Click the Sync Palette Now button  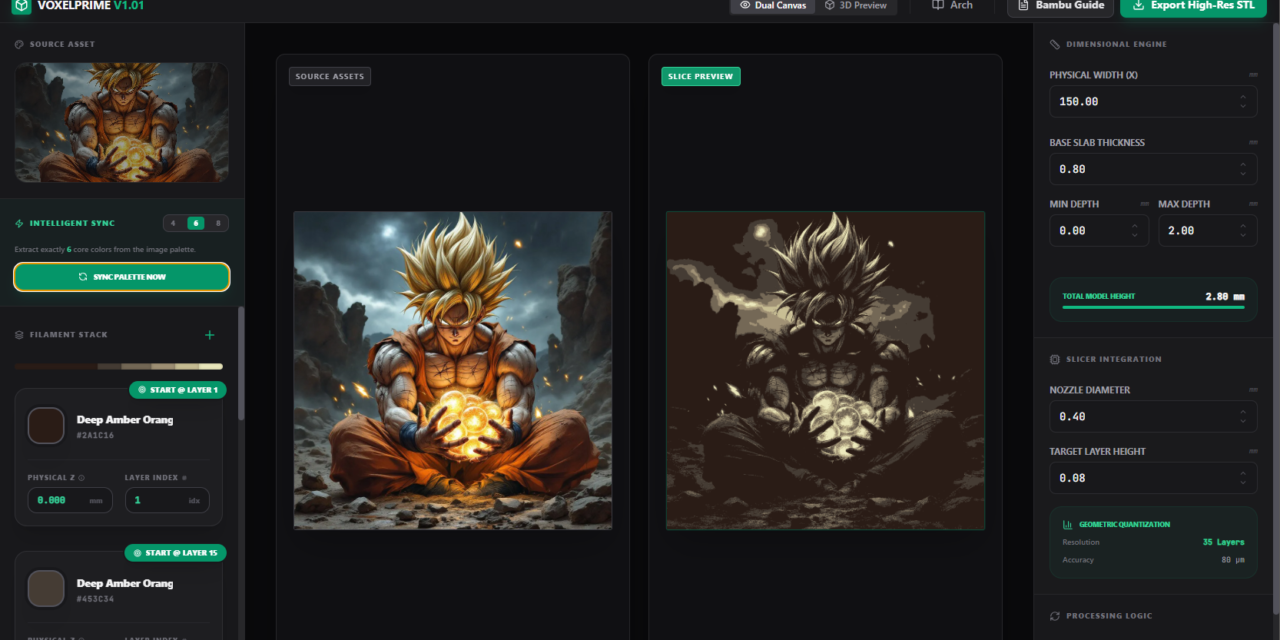[122, 277]
